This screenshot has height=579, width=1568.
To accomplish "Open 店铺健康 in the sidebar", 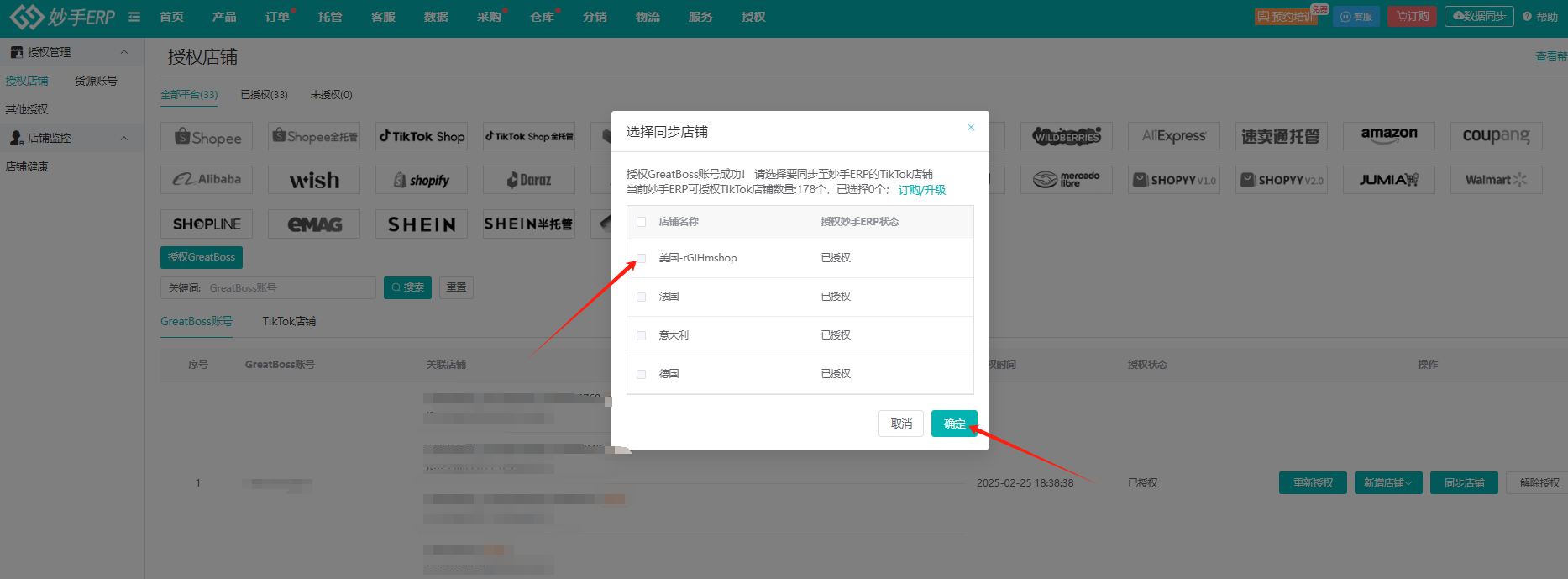I will [27, 166].
